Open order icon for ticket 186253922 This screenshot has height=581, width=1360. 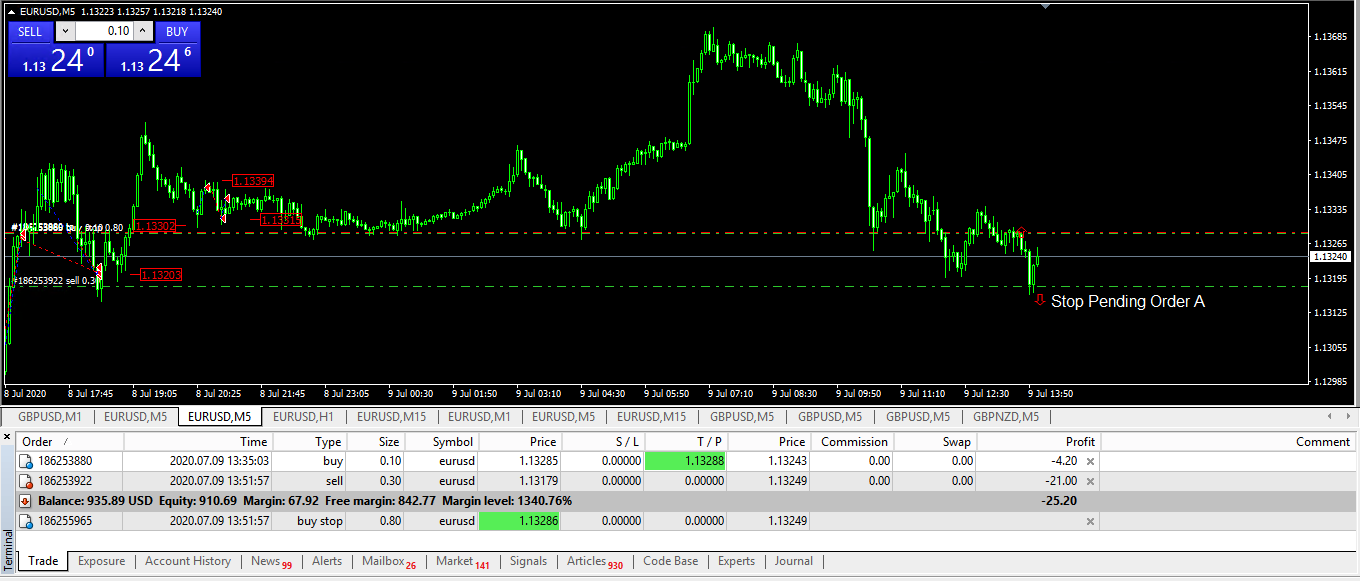[x=27, y=481]
